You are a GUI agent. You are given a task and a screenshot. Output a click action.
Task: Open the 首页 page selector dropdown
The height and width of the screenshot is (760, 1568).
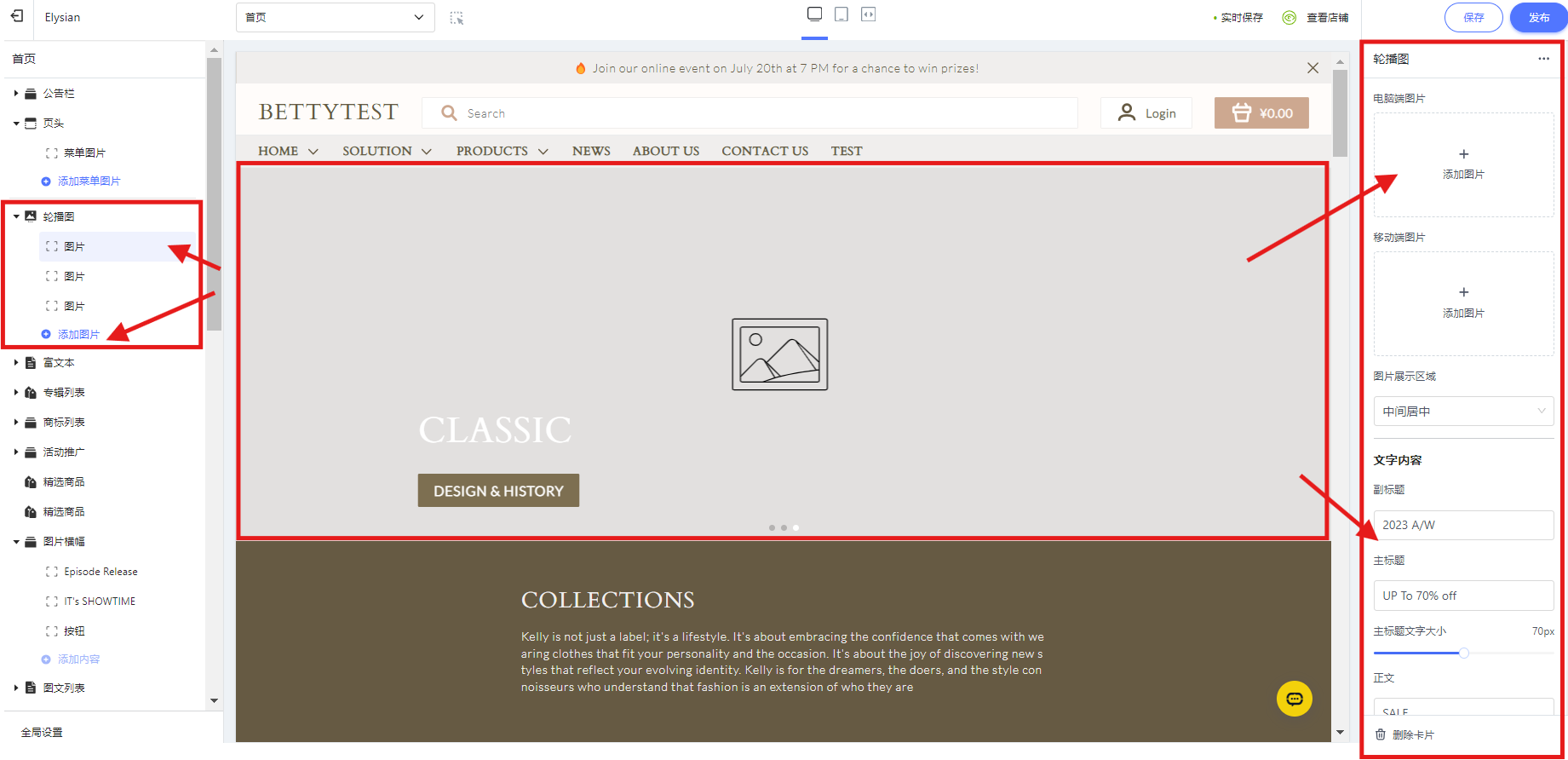335,17
